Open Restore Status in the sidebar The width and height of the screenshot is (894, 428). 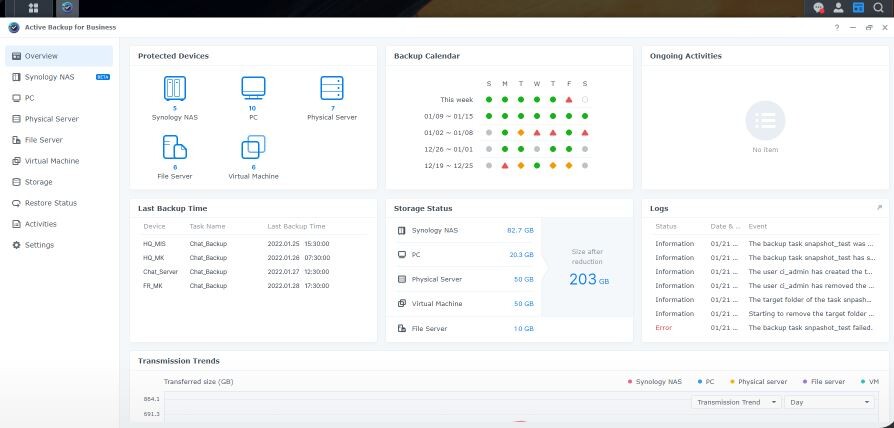pos(59,203)
